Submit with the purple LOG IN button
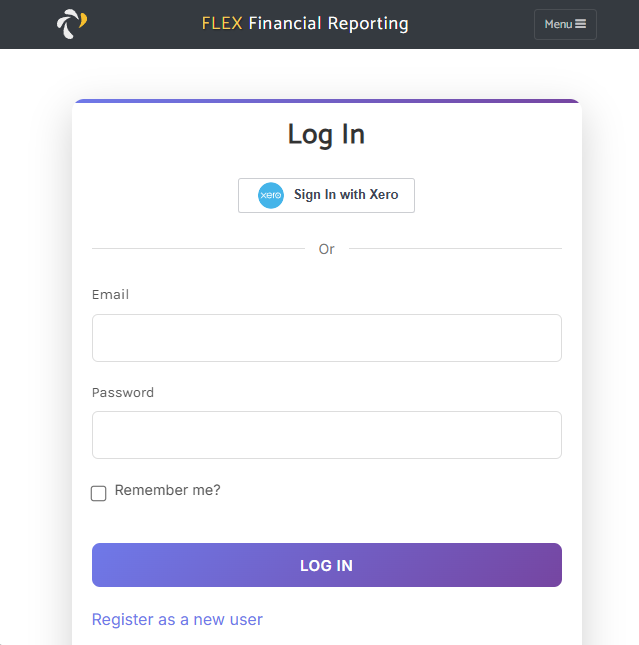 click(327, 565)
